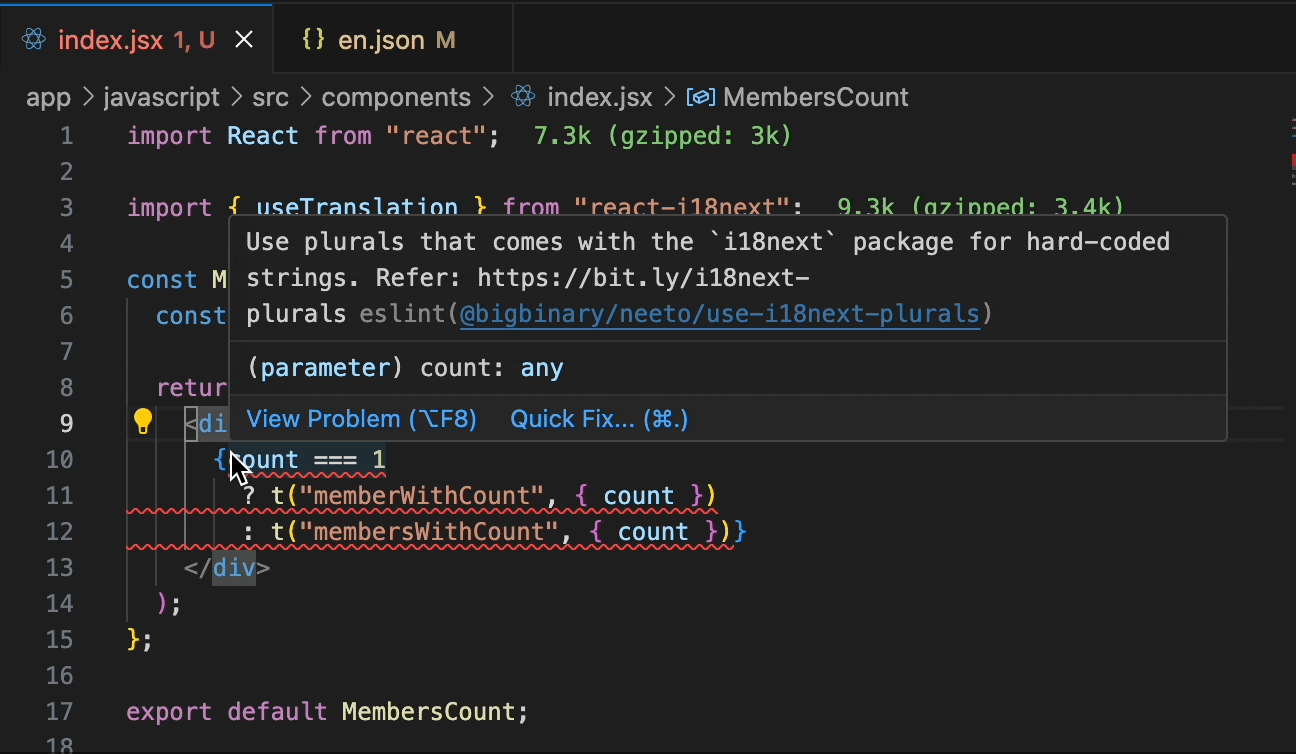Click Quick Fix... in the hover popup

[x=599, y=419]
